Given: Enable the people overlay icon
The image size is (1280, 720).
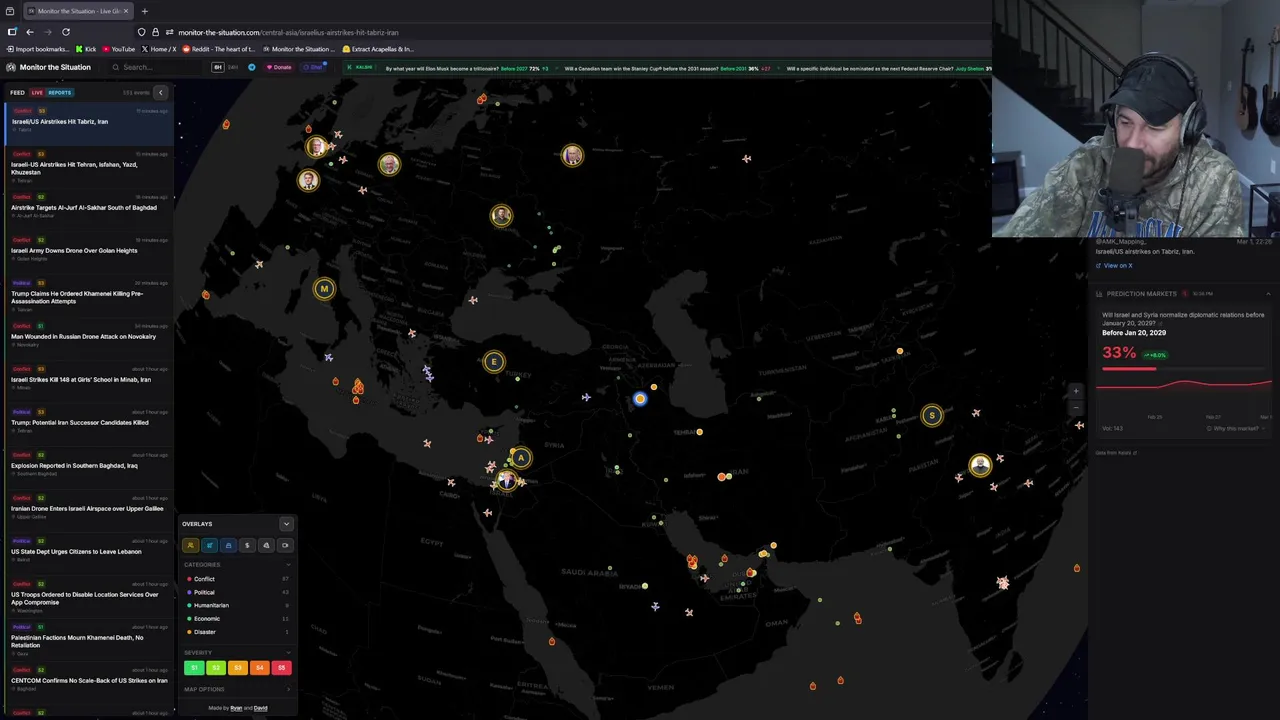Looking at the screenshot, I should (190, 545).
